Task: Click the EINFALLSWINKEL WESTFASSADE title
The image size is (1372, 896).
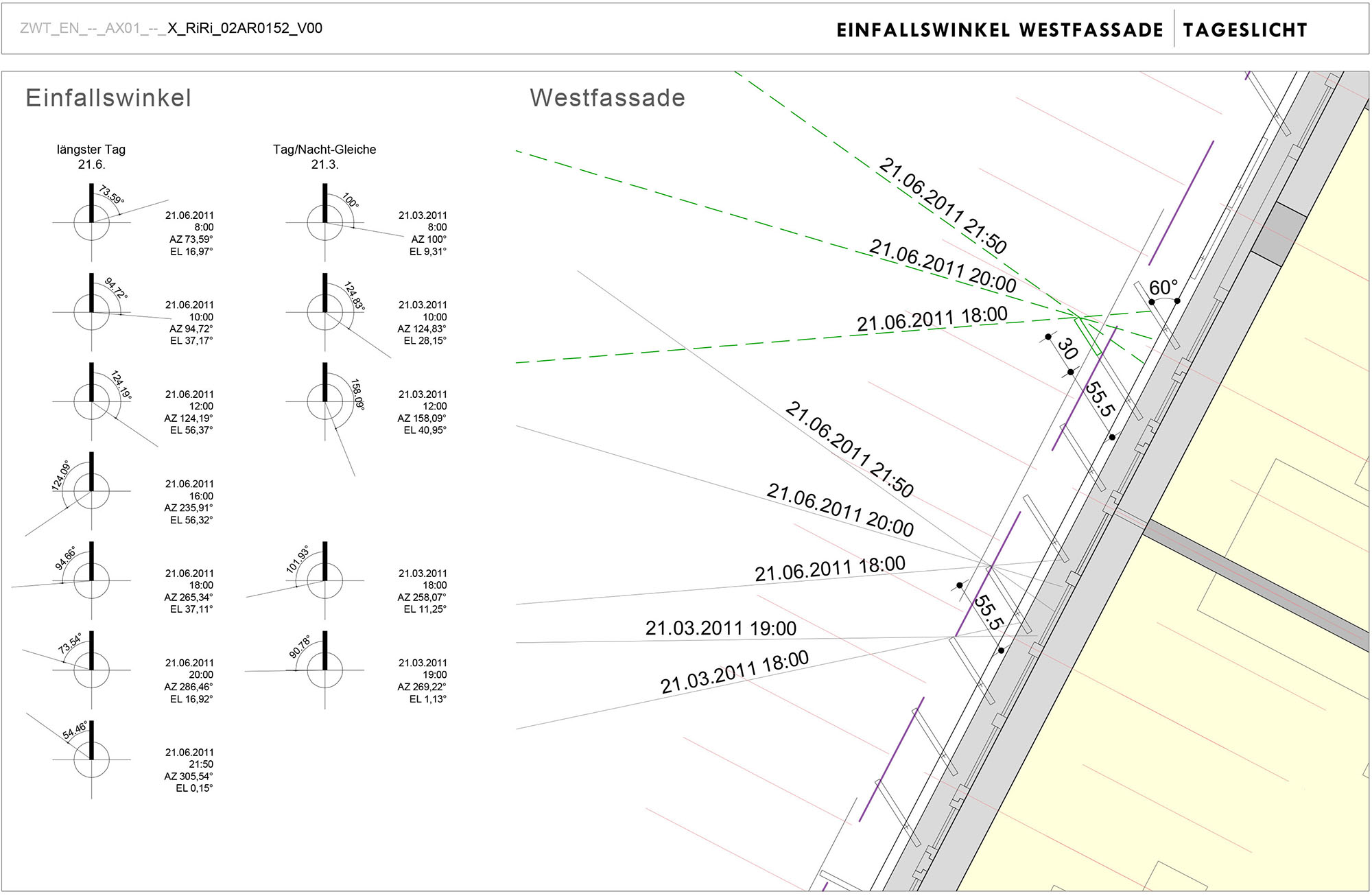Action: [x=1000, y=30]
